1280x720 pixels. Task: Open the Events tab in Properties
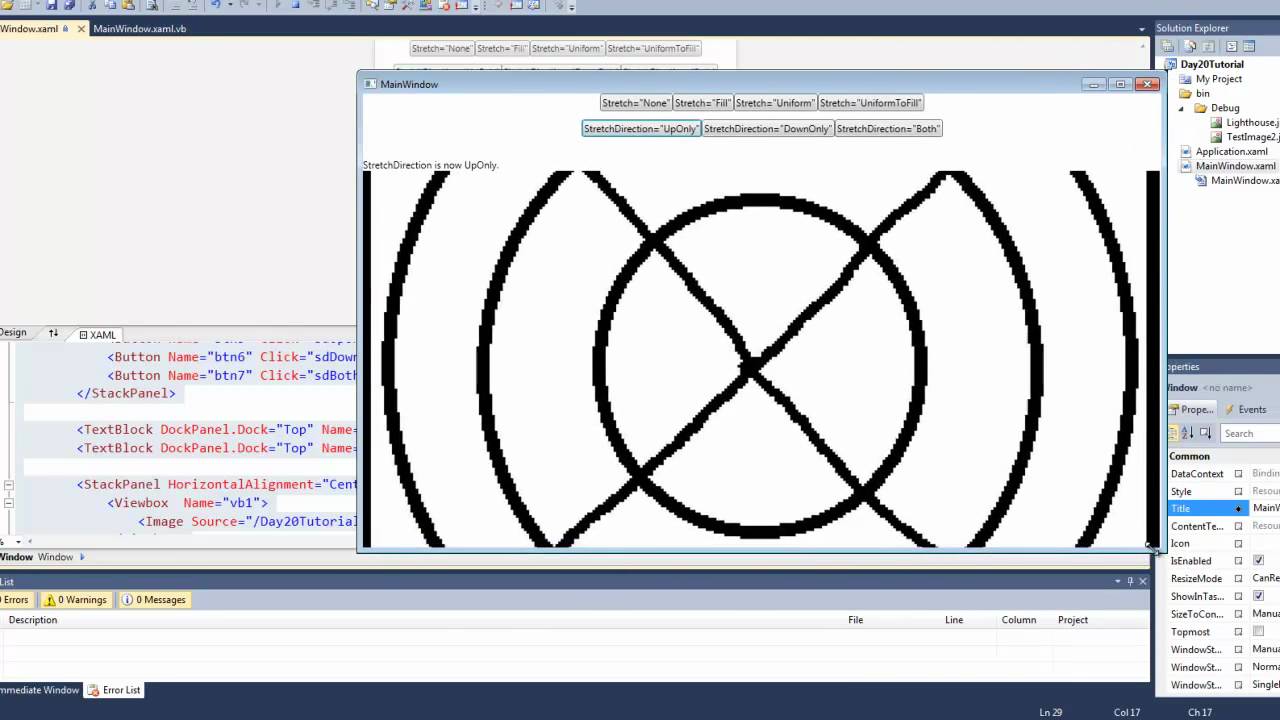click(x=1245, y=409)
